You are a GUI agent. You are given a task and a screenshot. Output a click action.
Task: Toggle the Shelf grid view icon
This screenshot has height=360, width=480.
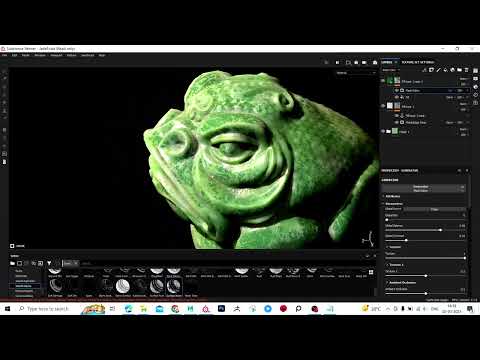coord(371,272)
